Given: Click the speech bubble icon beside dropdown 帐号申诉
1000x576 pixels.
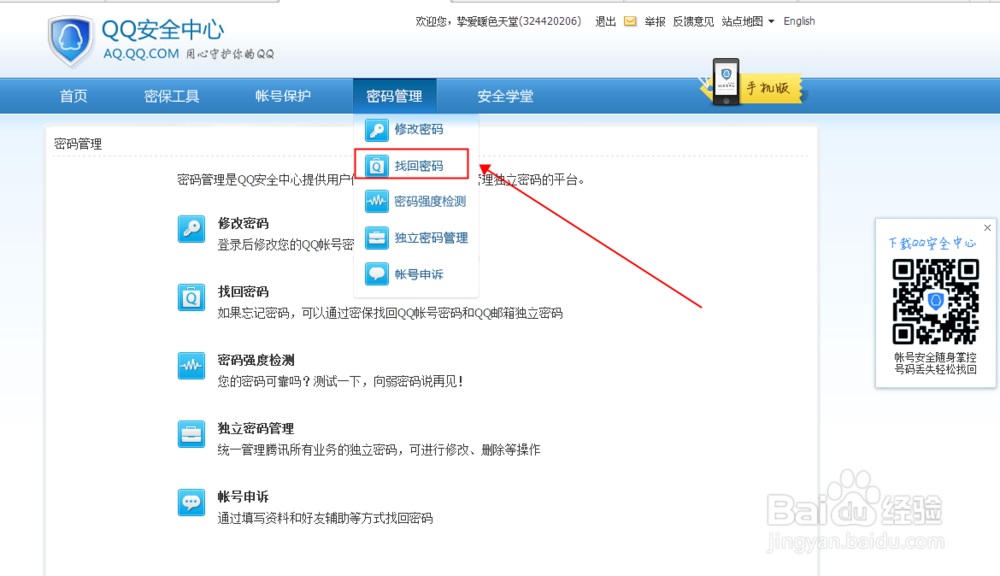Looking at the screenshot, I should tap(376, 274).
